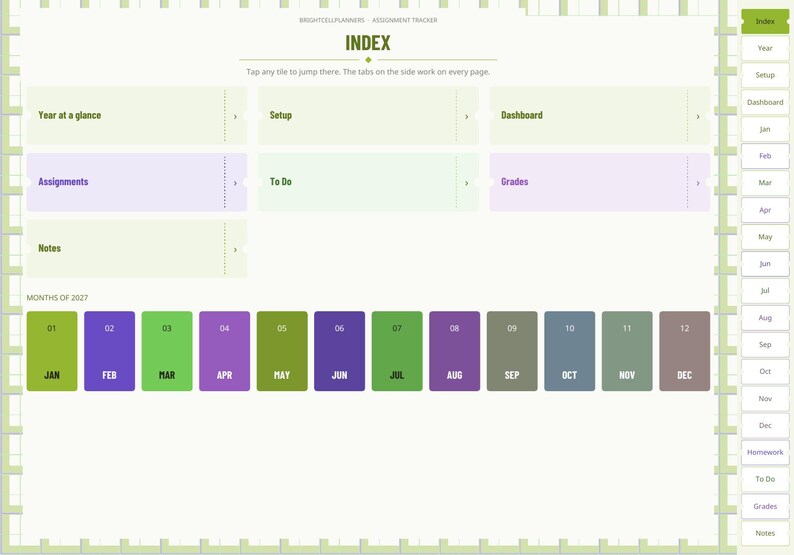This screenshot has width=794, height=555.
Task: Switch to the Grades side tab
Action: point(765,506)
